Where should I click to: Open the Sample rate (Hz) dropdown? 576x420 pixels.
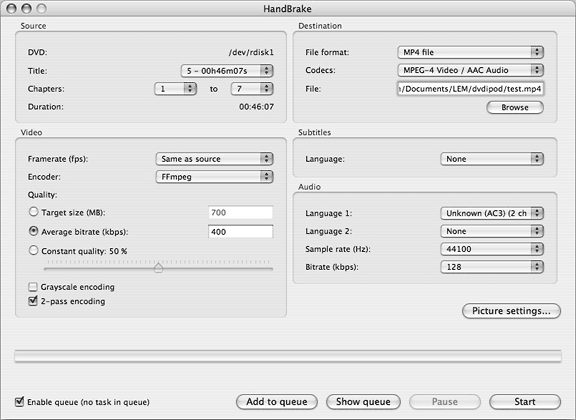[492, 249]
